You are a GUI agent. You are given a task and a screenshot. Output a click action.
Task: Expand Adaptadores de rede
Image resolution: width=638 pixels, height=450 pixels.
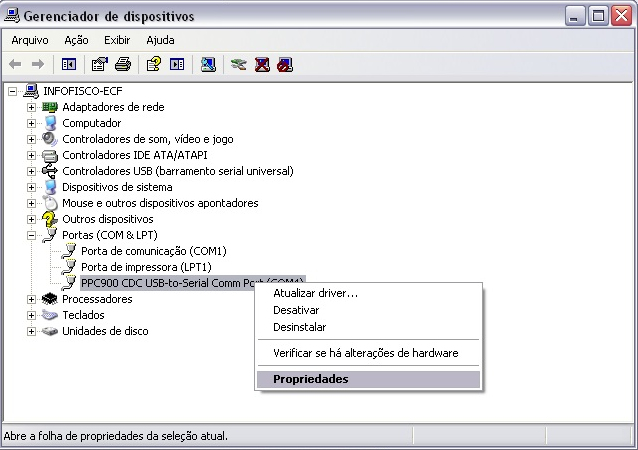tap(31, 107)
